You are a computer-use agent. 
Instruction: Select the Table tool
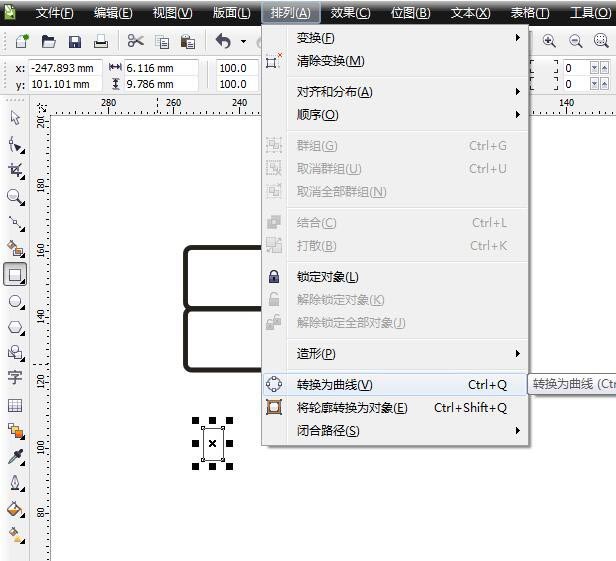point(15,405)
